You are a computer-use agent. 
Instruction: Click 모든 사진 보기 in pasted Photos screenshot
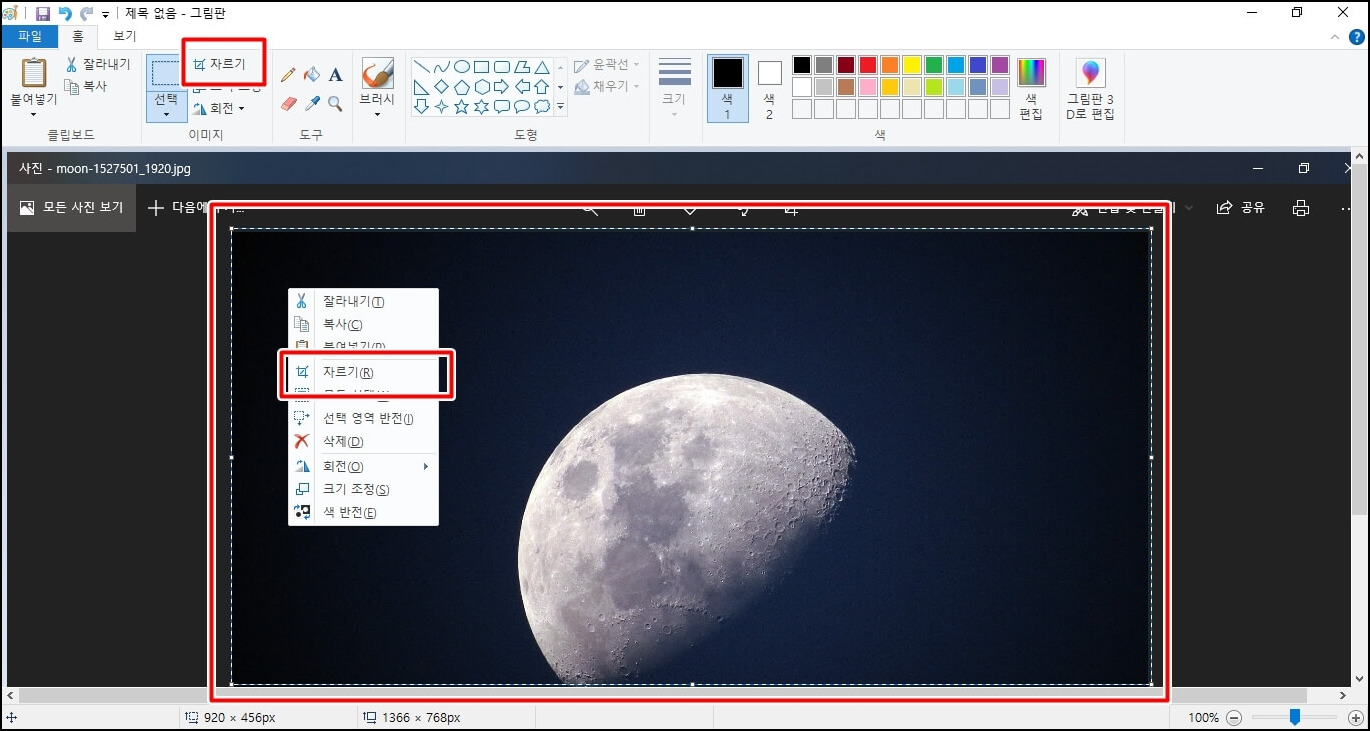(x=71, y=208)
